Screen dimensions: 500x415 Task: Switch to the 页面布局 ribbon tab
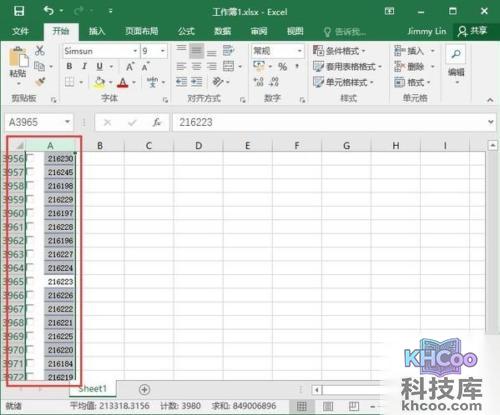coord(142,31)
